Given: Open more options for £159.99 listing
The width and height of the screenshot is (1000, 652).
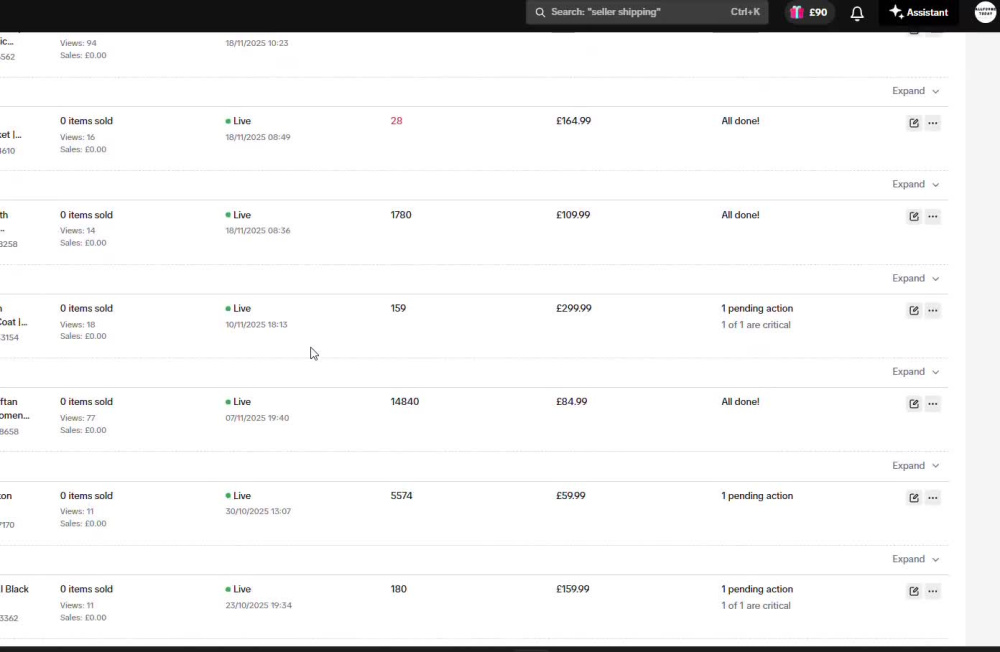Looking at the screenshot, I should (x=932, y=591).
